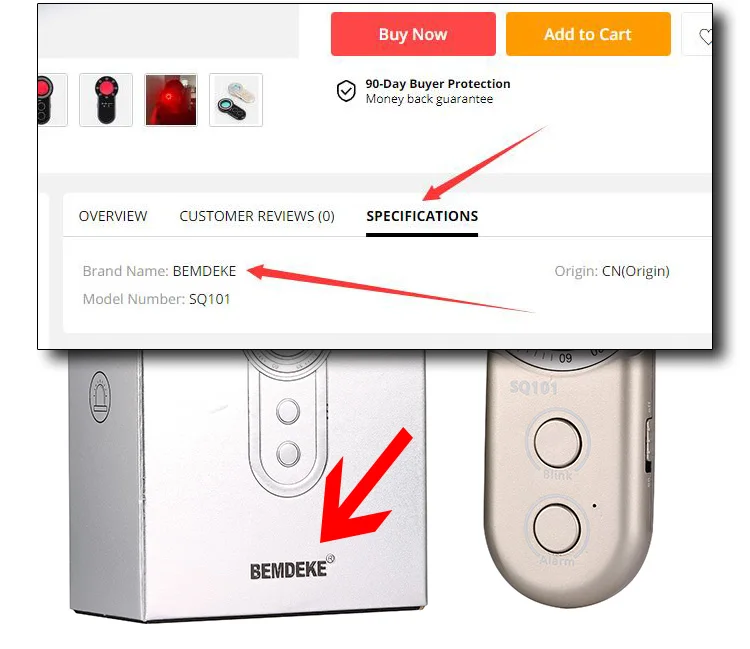The height and width of the screenshot is (649, 750).
Task: Click the Buyer Protection shield icon
Action: tap(346, 91)
